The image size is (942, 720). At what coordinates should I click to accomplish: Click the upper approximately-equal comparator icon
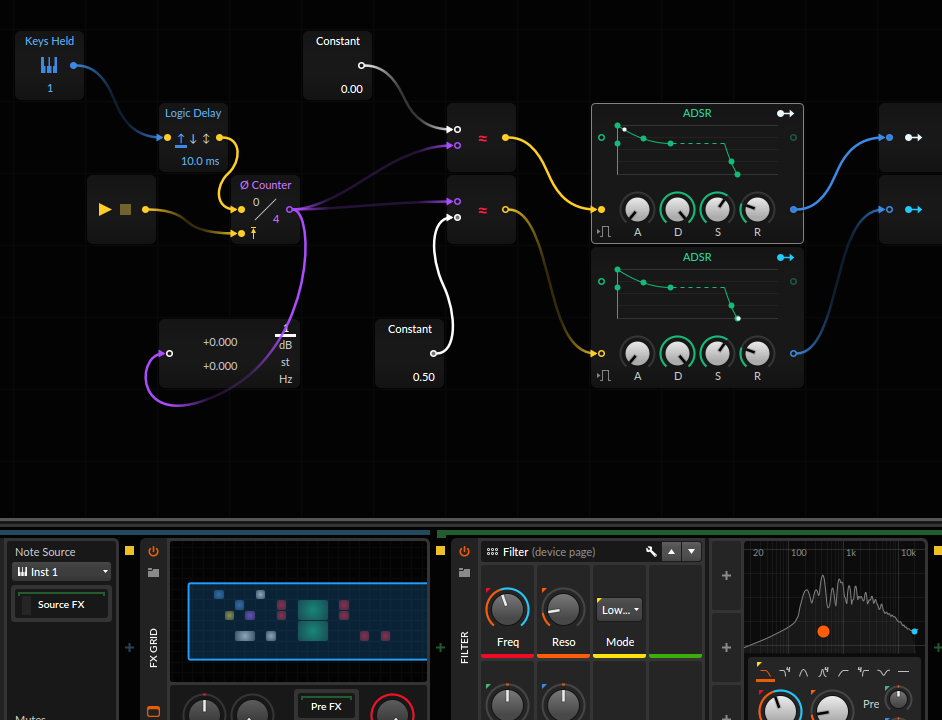[482, 138]
